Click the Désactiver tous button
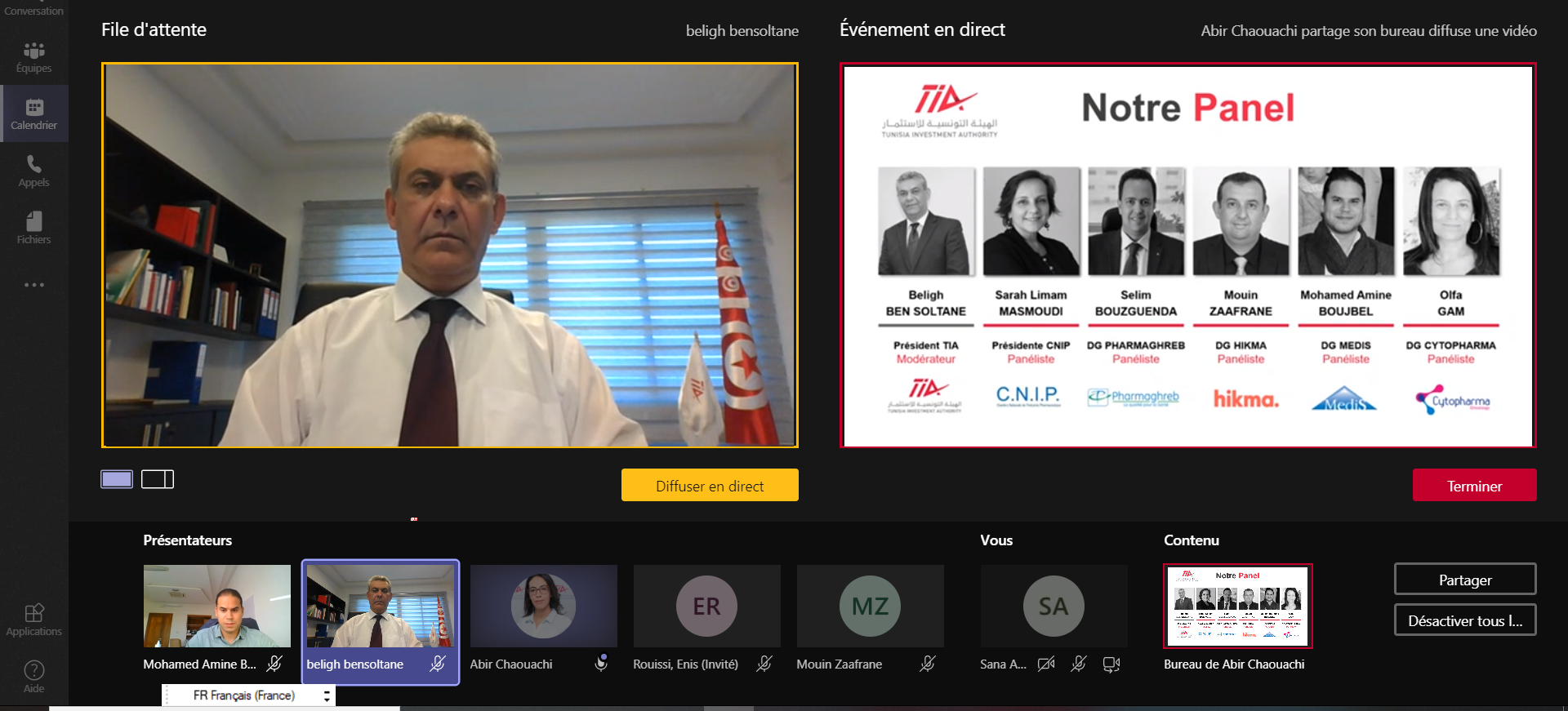Screen dimensions: 1568x711 point(1465,620)
